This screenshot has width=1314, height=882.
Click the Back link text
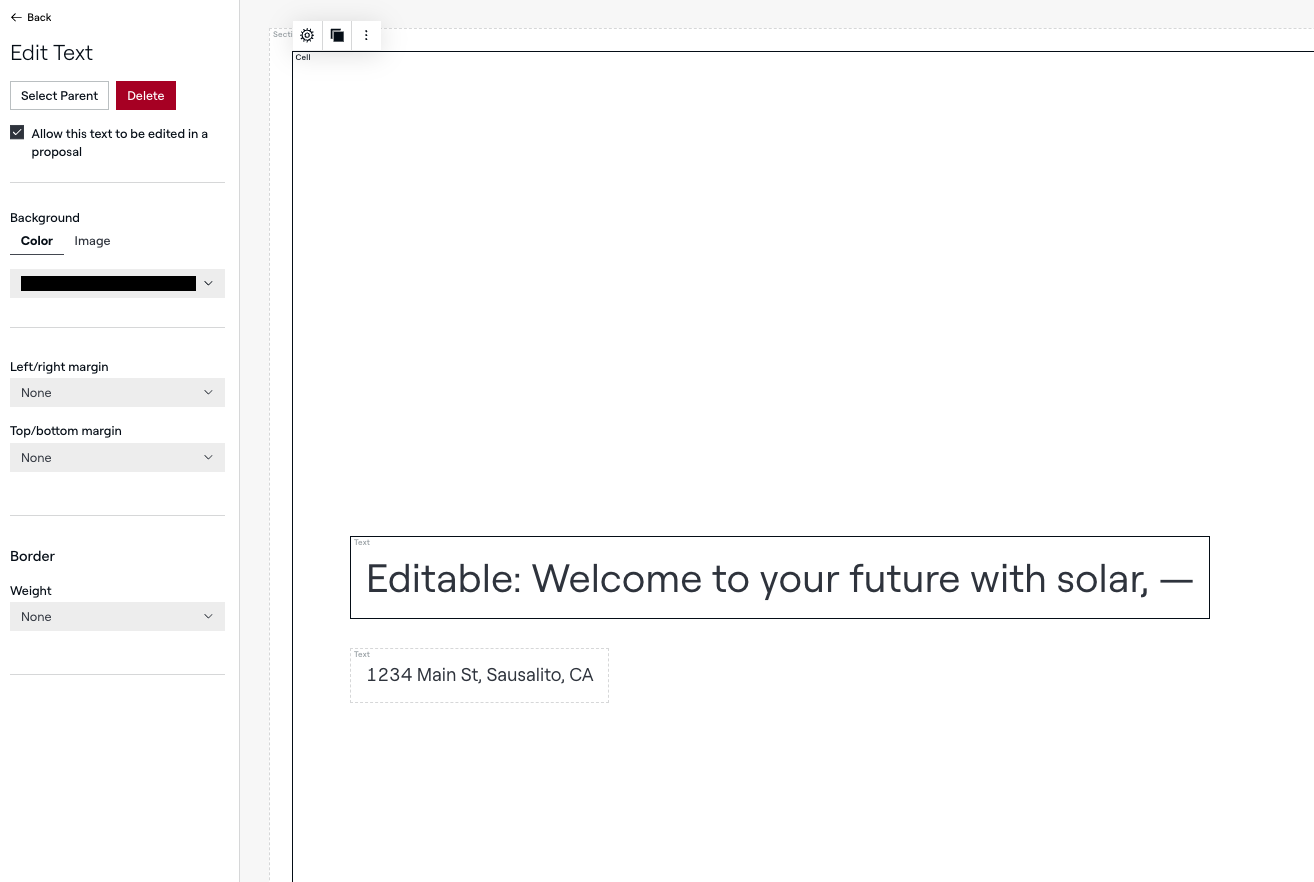pyautogui.click(x=40, y=17)
